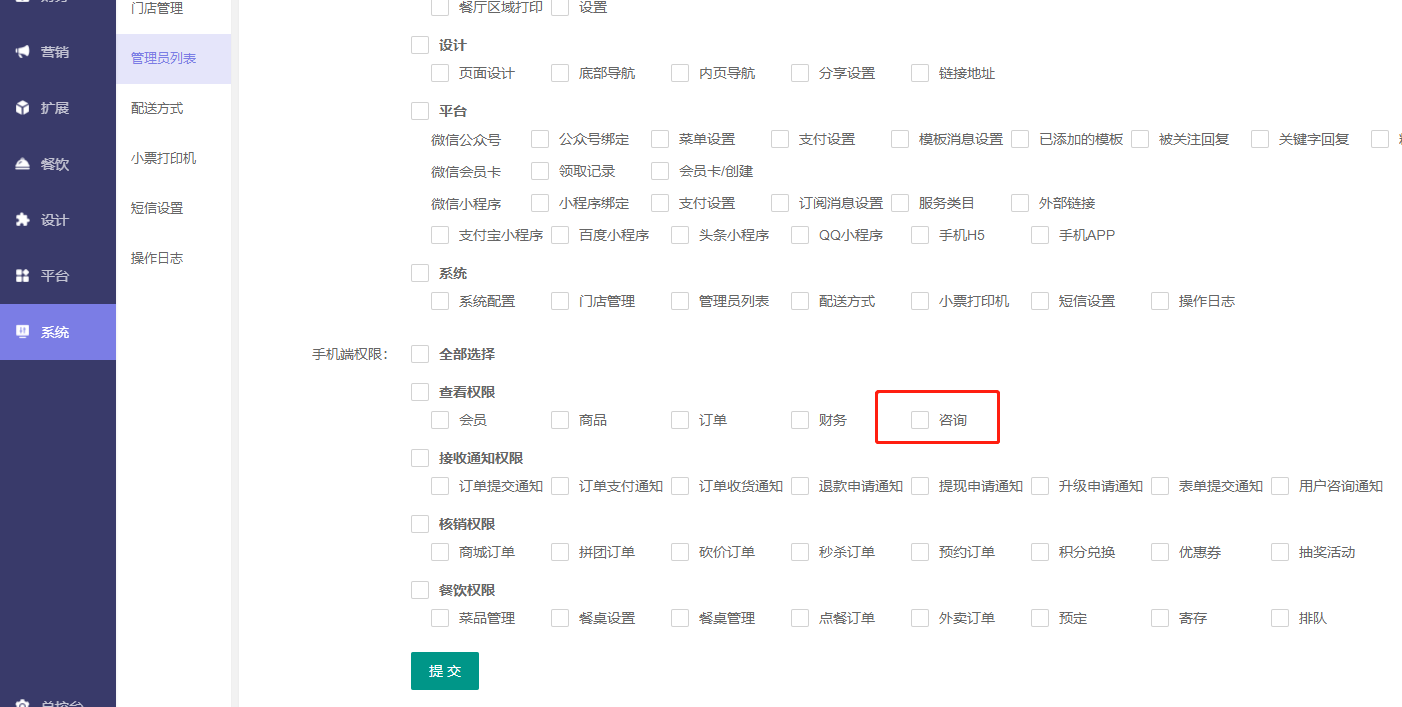
Task: Toggle the 核销权限 group checkbox
Action: tap(420, 524)
